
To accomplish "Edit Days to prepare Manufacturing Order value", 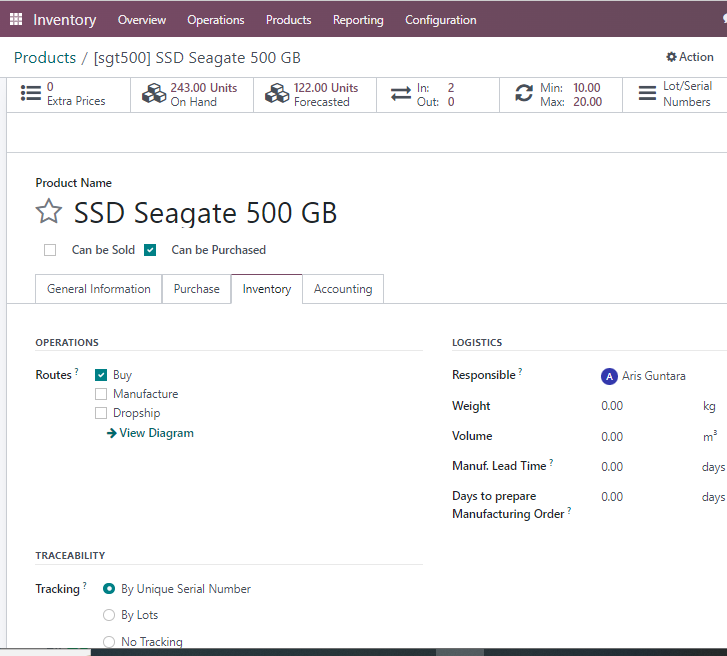I will [612, 497].
